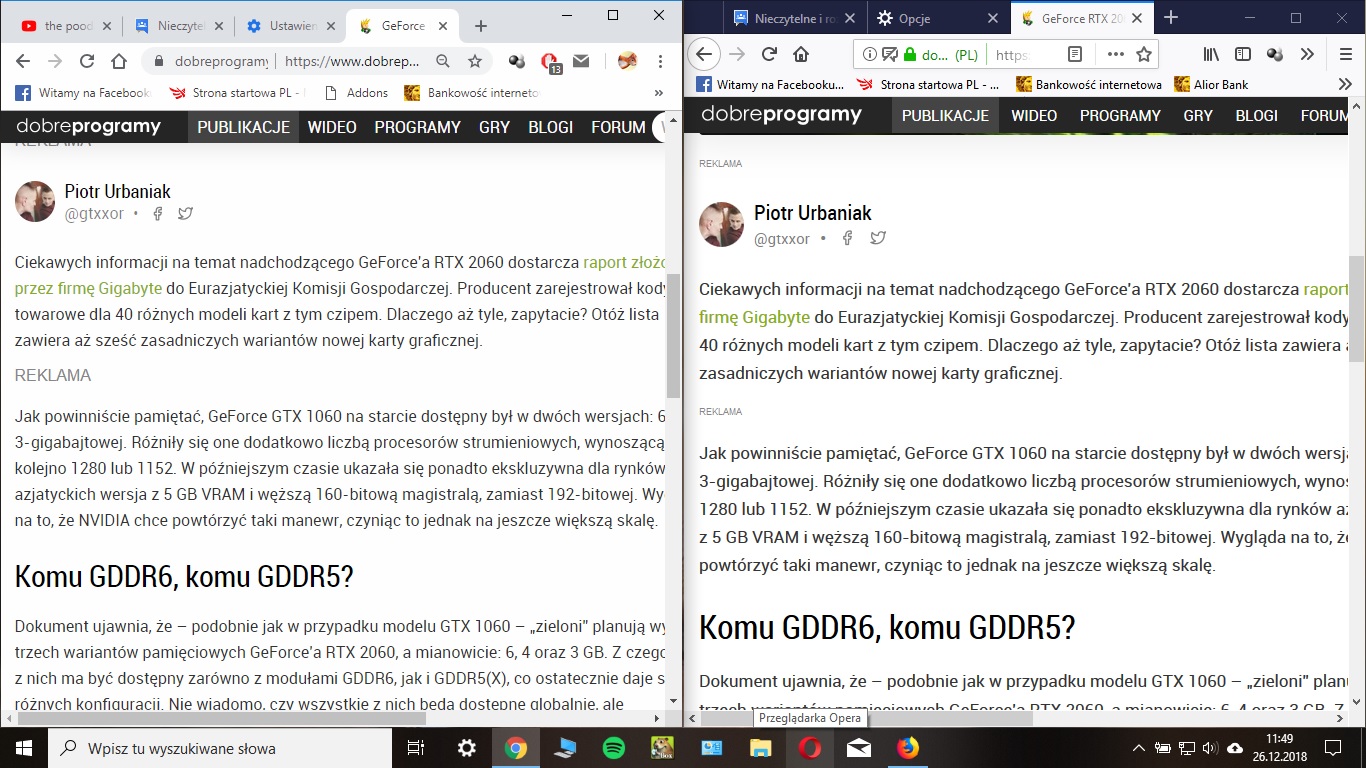Open File Explorer from taskbar
Image resolution: width=1366 pixels, height=768 pixels.
click(x=761, y=747)
